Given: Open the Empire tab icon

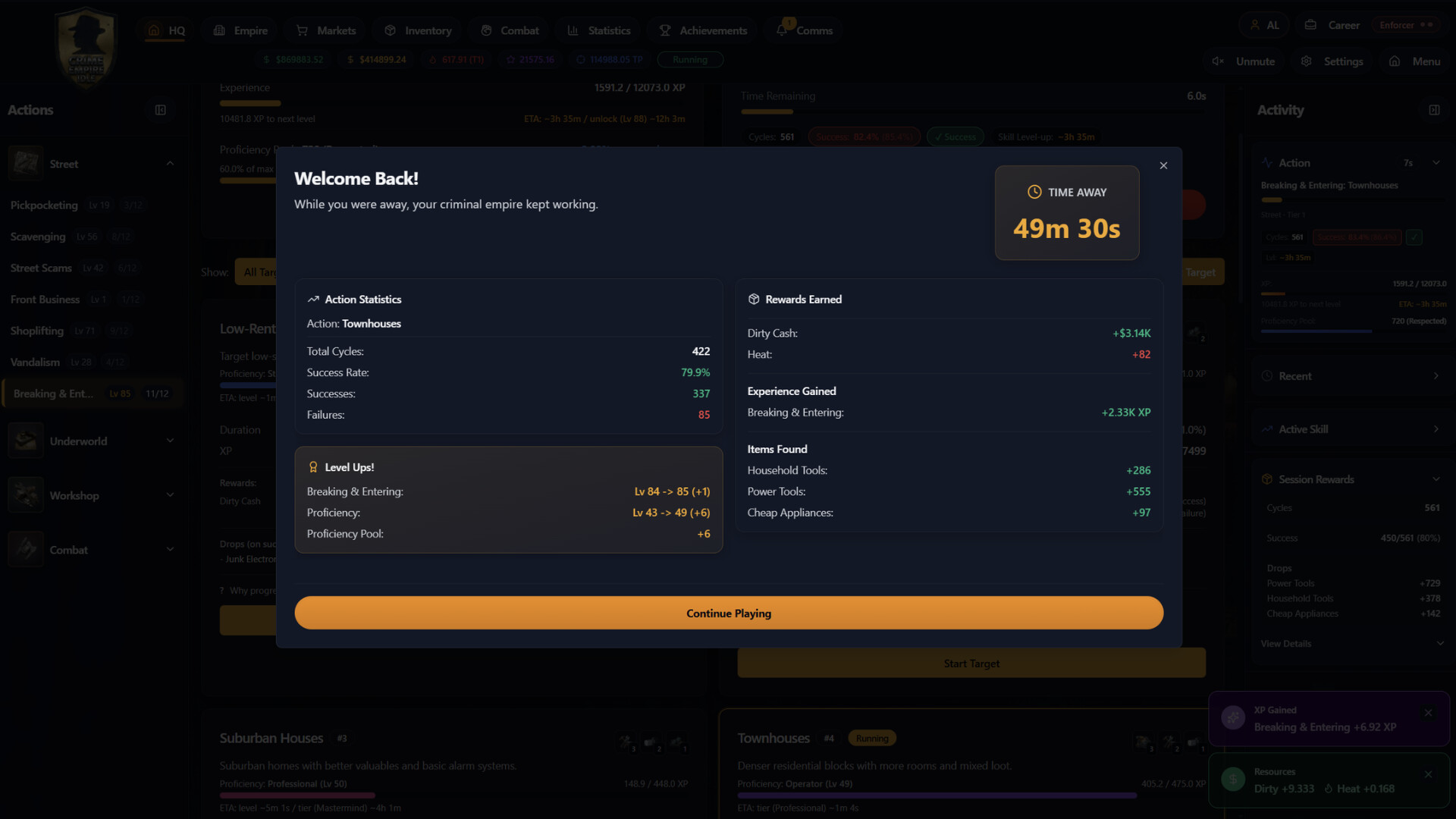Looking at the screenshot, I should pyautogui.click(x=219, y=30).
